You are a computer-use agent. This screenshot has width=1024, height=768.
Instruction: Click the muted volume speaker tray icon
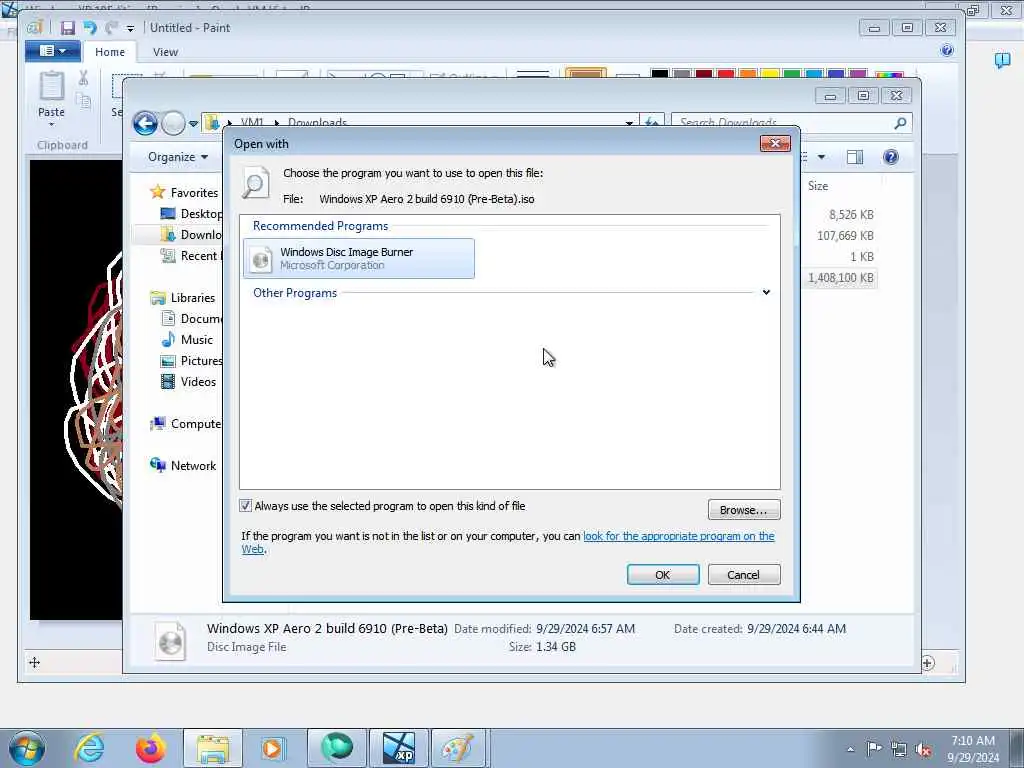click(x=923, y=749)
